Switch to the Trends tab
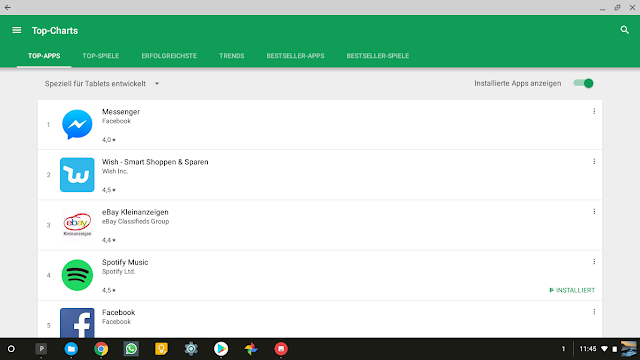This screenshot has width=640, height=360. pyautogui.click(x=231, y=56)
